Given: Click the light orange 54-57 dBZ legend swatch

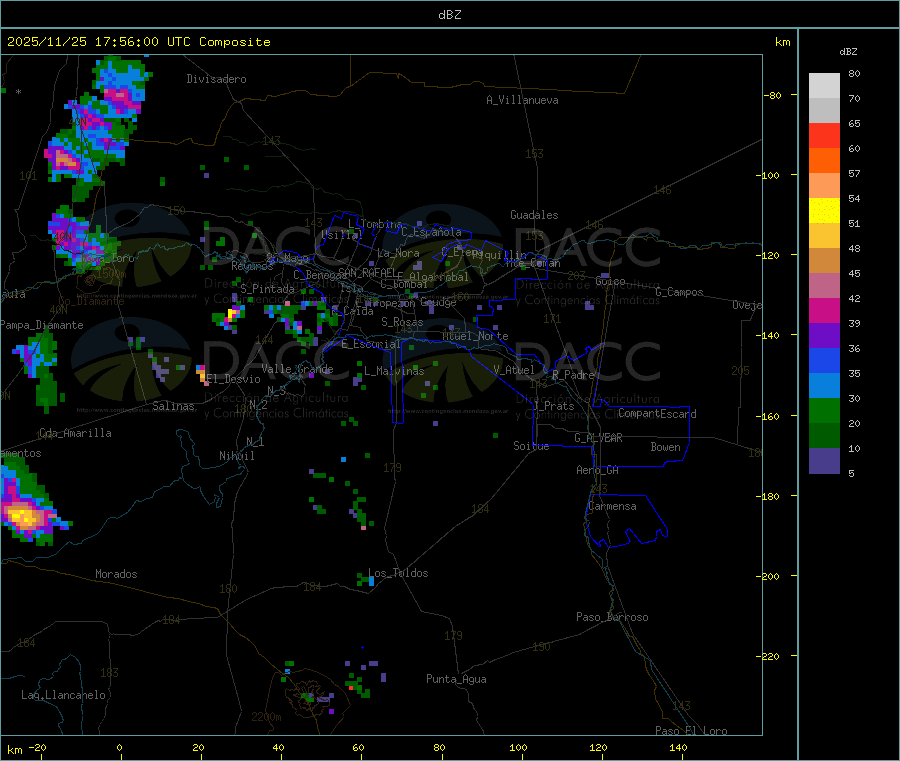Looking at the screenshot, I should point(824,186).
